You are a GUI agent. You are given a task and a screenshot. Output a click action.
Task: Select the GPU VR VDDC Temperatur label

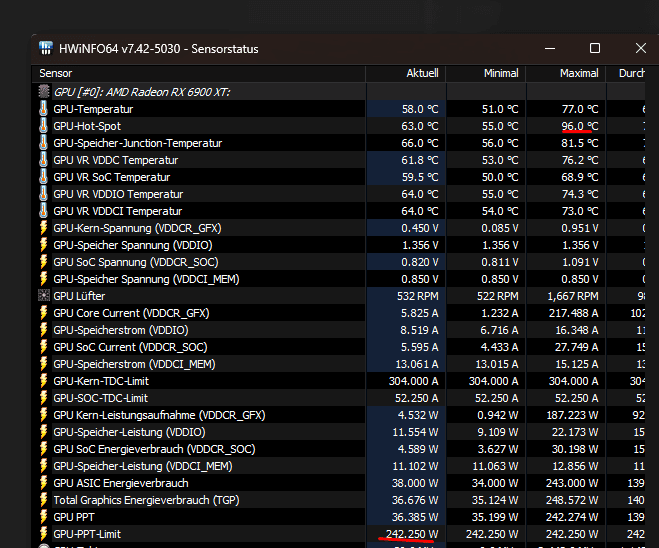coord(116,160)
